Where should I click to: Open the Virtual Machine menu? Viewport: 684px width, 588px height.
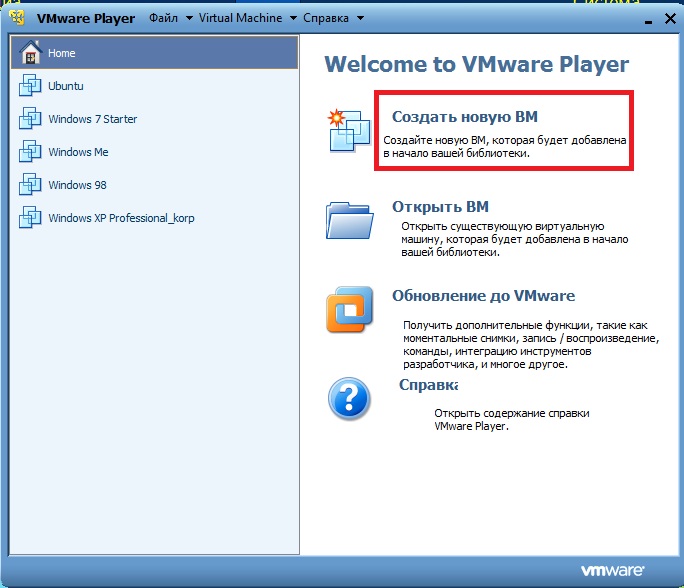tap(240, 18)
